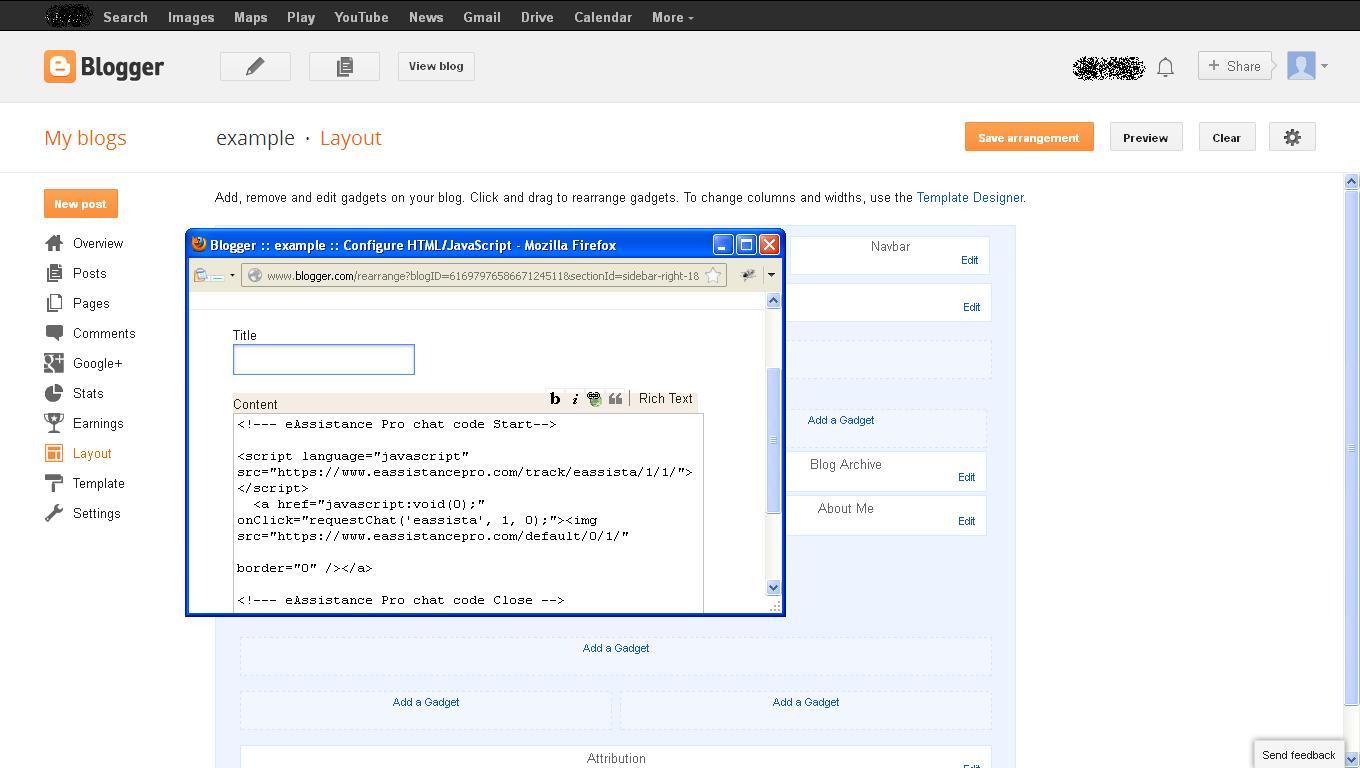The image size is (1360, 768).
Task: Click the pencil new-post icon button
Action: (x=255, y=66)
